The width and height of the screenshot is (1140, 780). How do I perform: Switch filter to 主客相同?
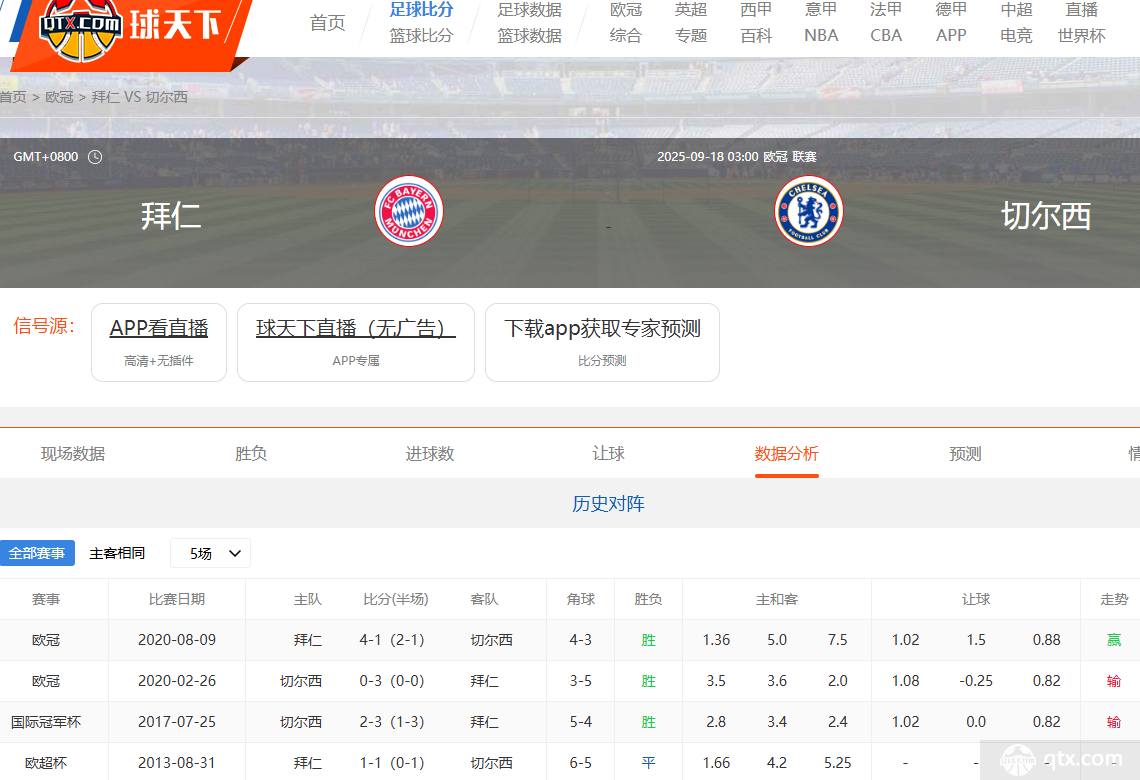click(117, 553)
